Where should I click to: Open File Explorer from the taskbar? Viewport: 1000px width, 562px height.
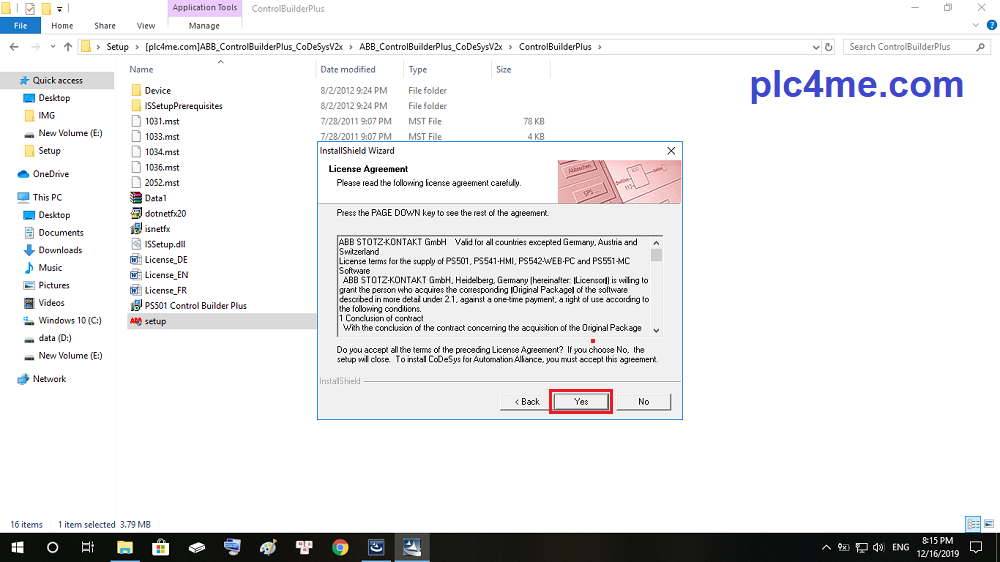click(125, 547)
